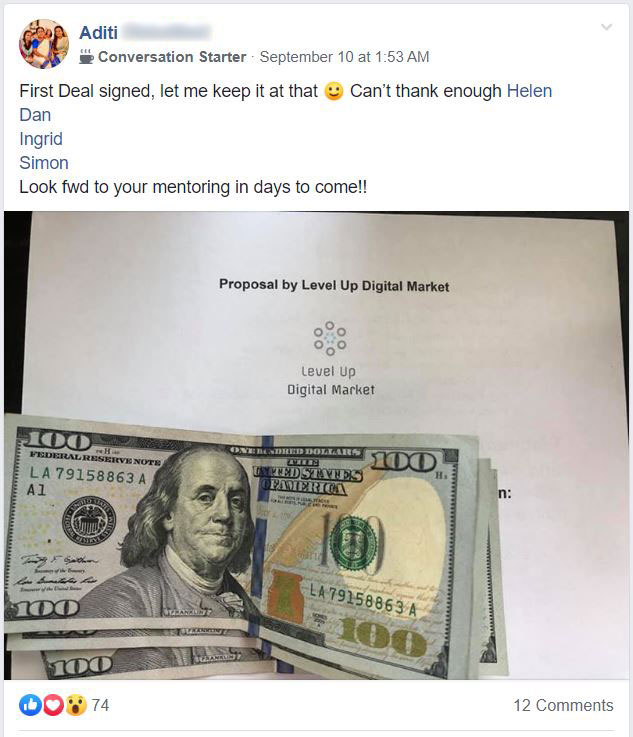Viewport: 633px width, 737px height.
Task: Click Aditi's profile picture
Action: 44,44
